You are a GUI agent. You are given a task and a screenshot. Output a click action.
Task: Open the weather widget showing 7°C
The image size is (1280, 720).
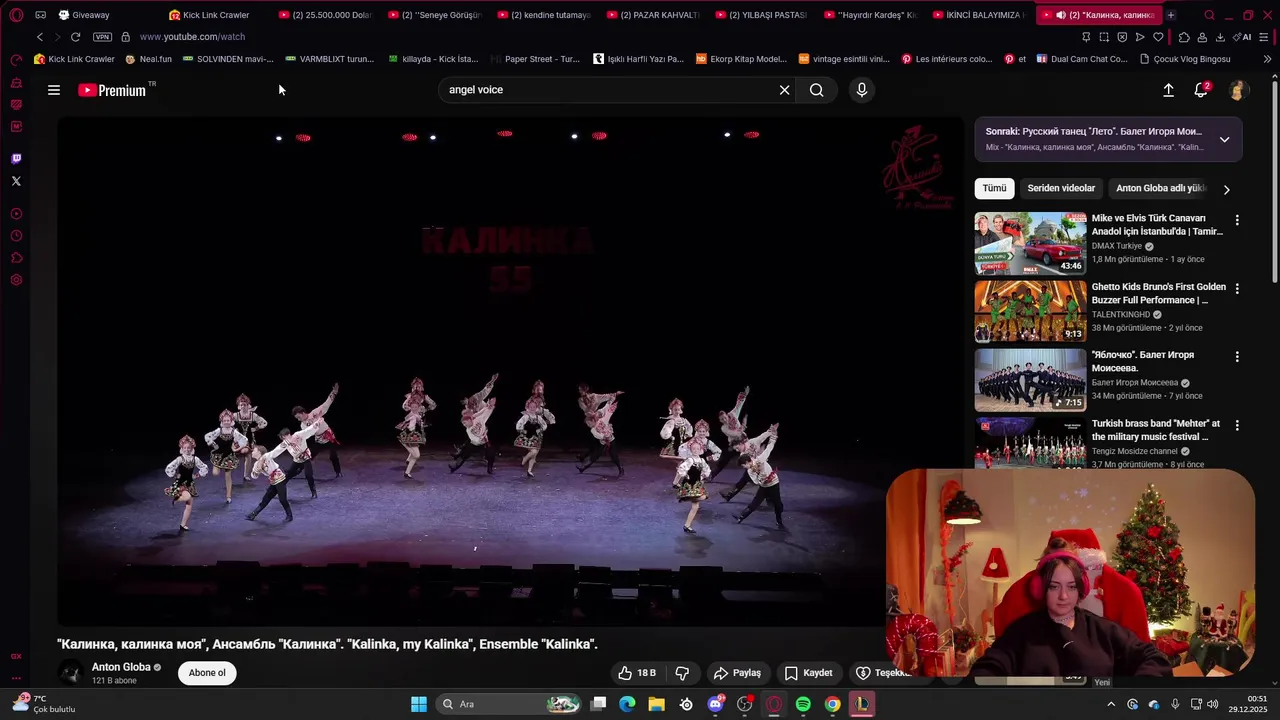pyautogui.click(x=42, y=704)
